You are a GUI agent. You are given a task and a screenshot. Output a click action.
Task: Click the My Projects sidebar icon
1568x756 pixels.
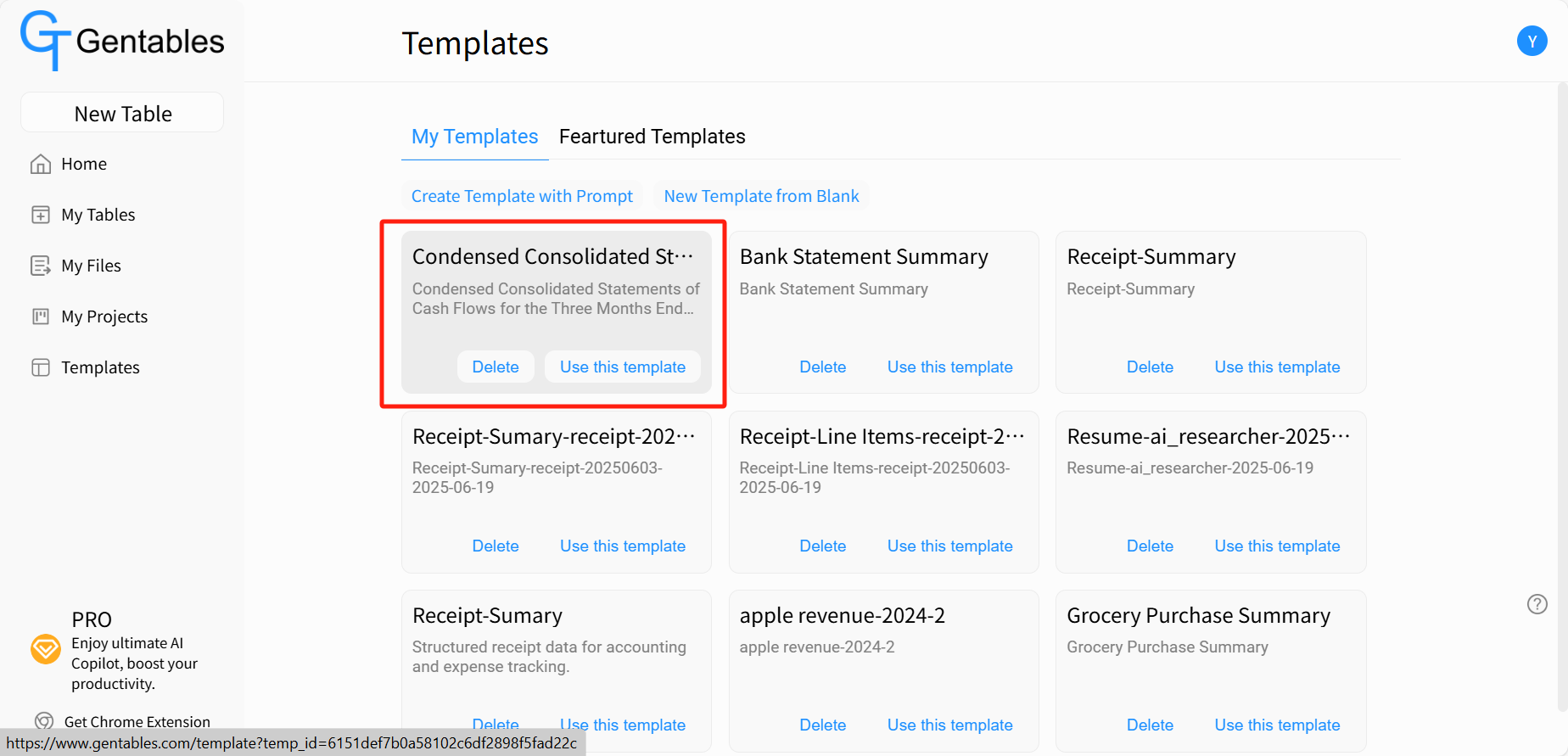click(x=41, y=316)
